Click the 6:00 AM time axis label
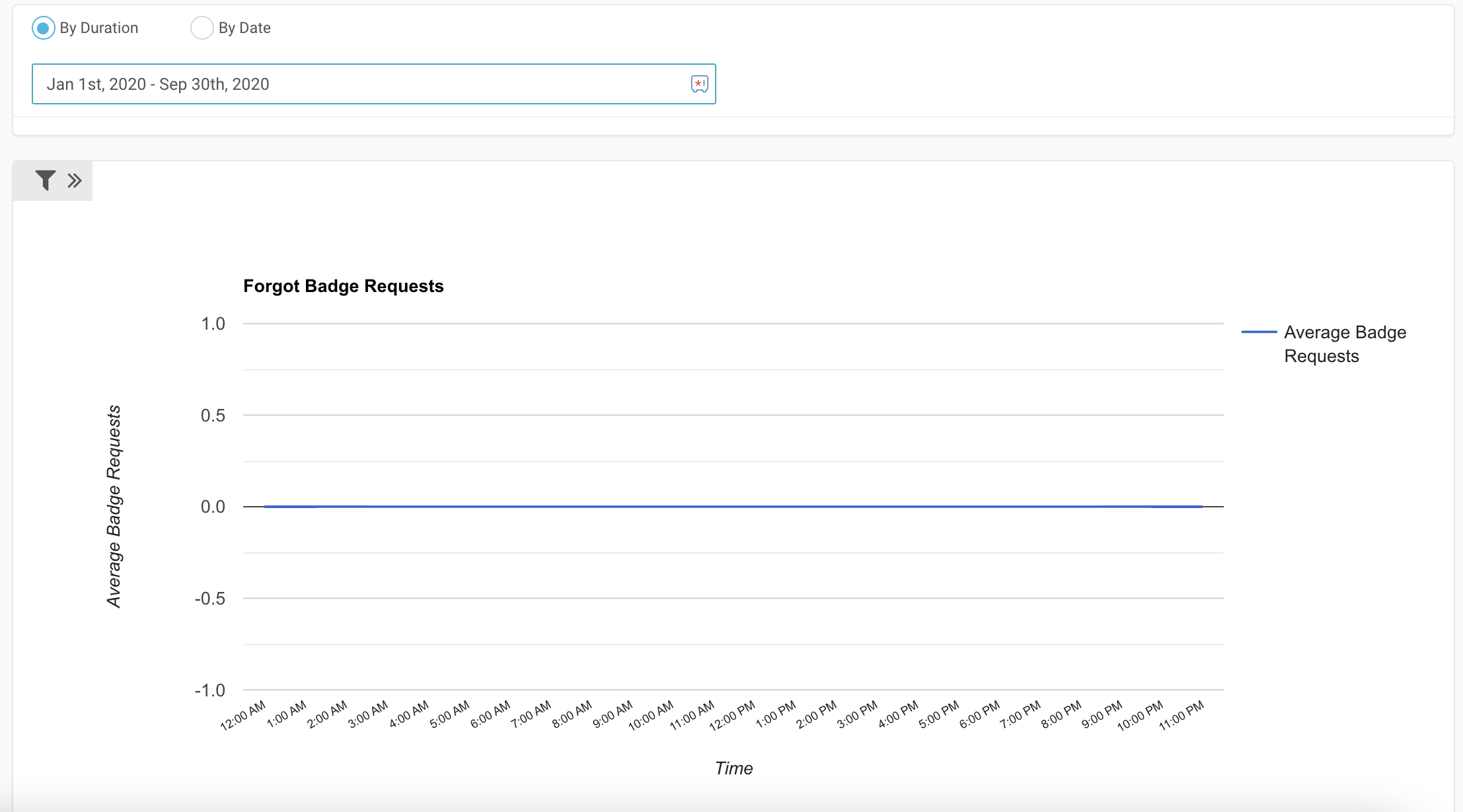This screenshot has width=1463, height=812. tap(490, 715)
